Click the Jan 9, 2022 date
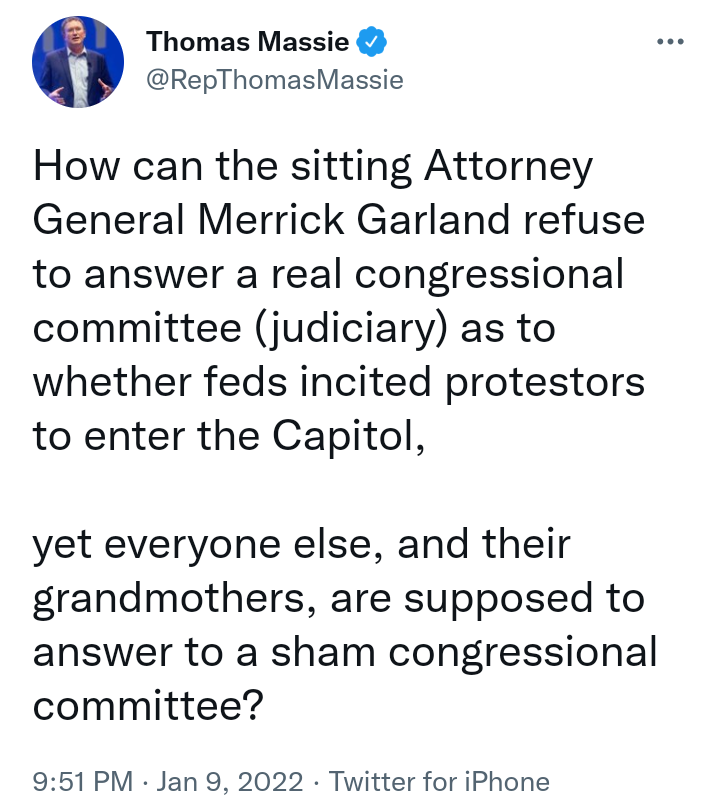The height and width of the screenshot is (811, 720). [x=230, y=782]
